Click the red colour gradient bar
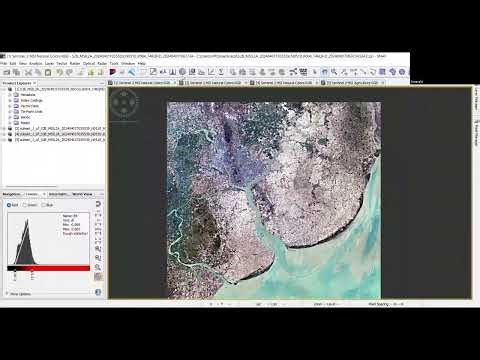 (x=49, y=268)
